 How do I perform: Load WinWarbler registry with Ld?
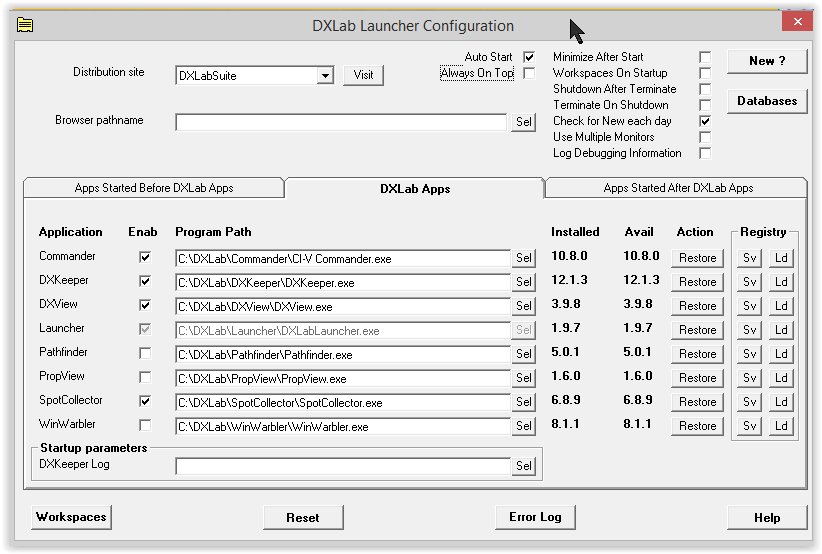pos(781,426)
